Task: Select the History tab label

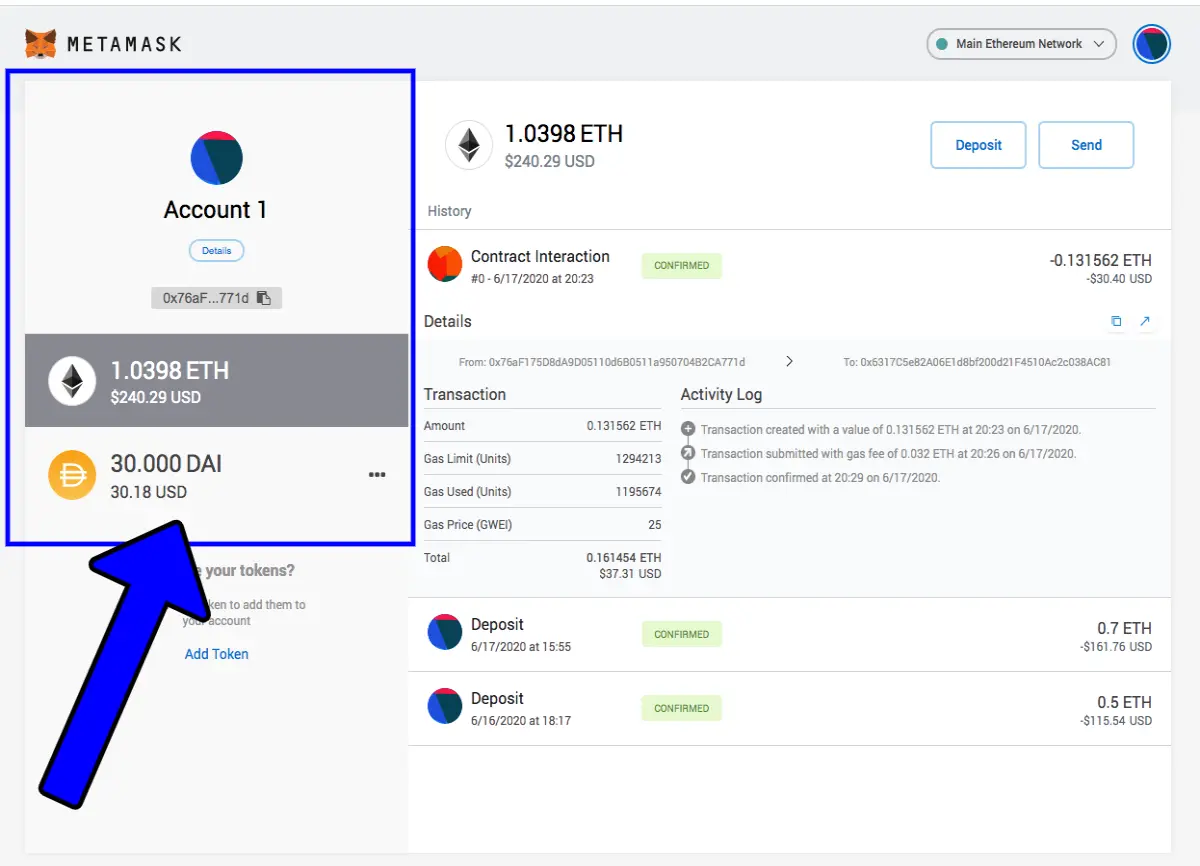Action: click(449, 211)
